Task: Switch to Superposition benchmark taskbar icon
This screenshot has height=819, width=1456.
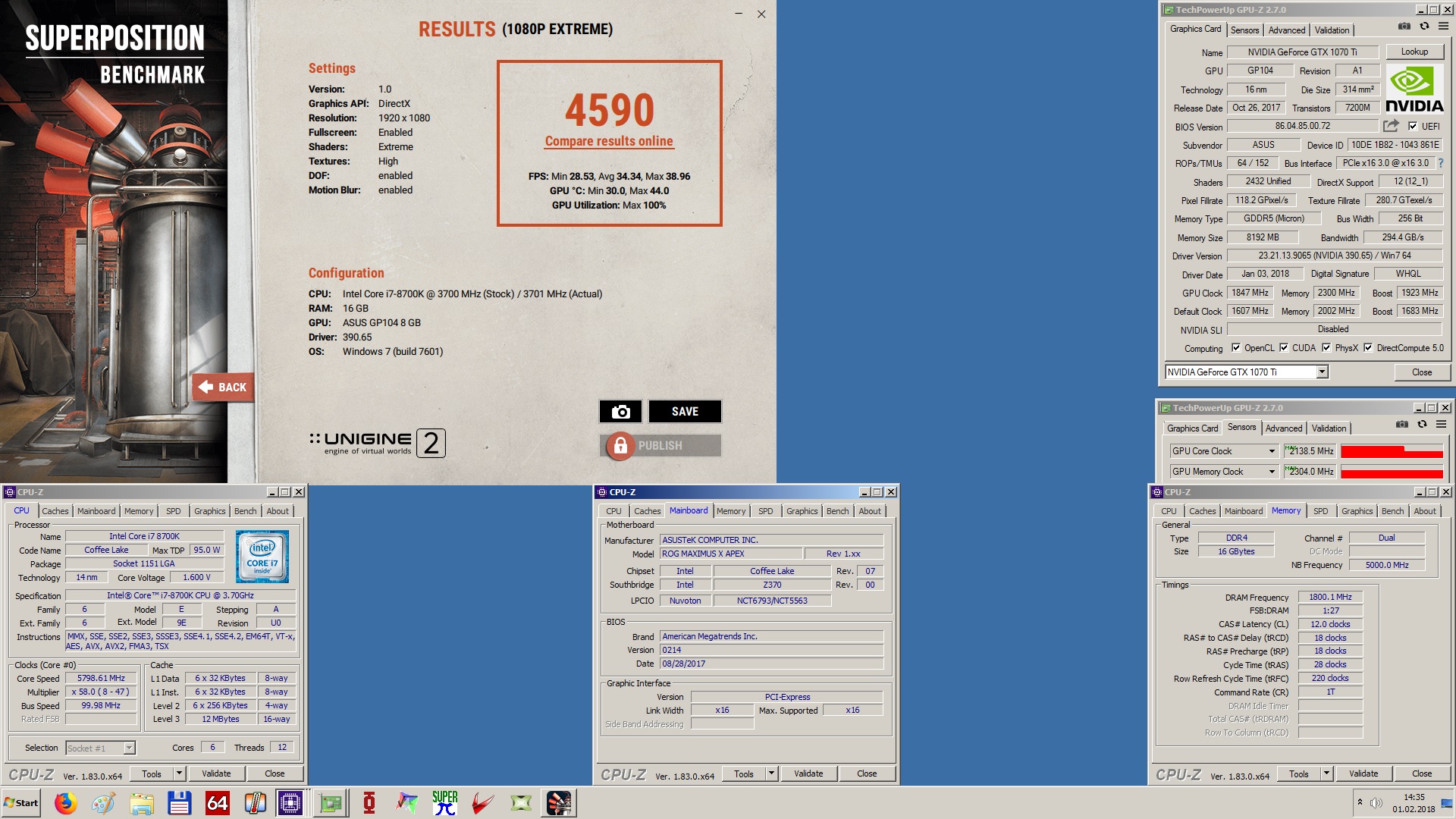Action: pyautogui.click(x=559, y=802)
